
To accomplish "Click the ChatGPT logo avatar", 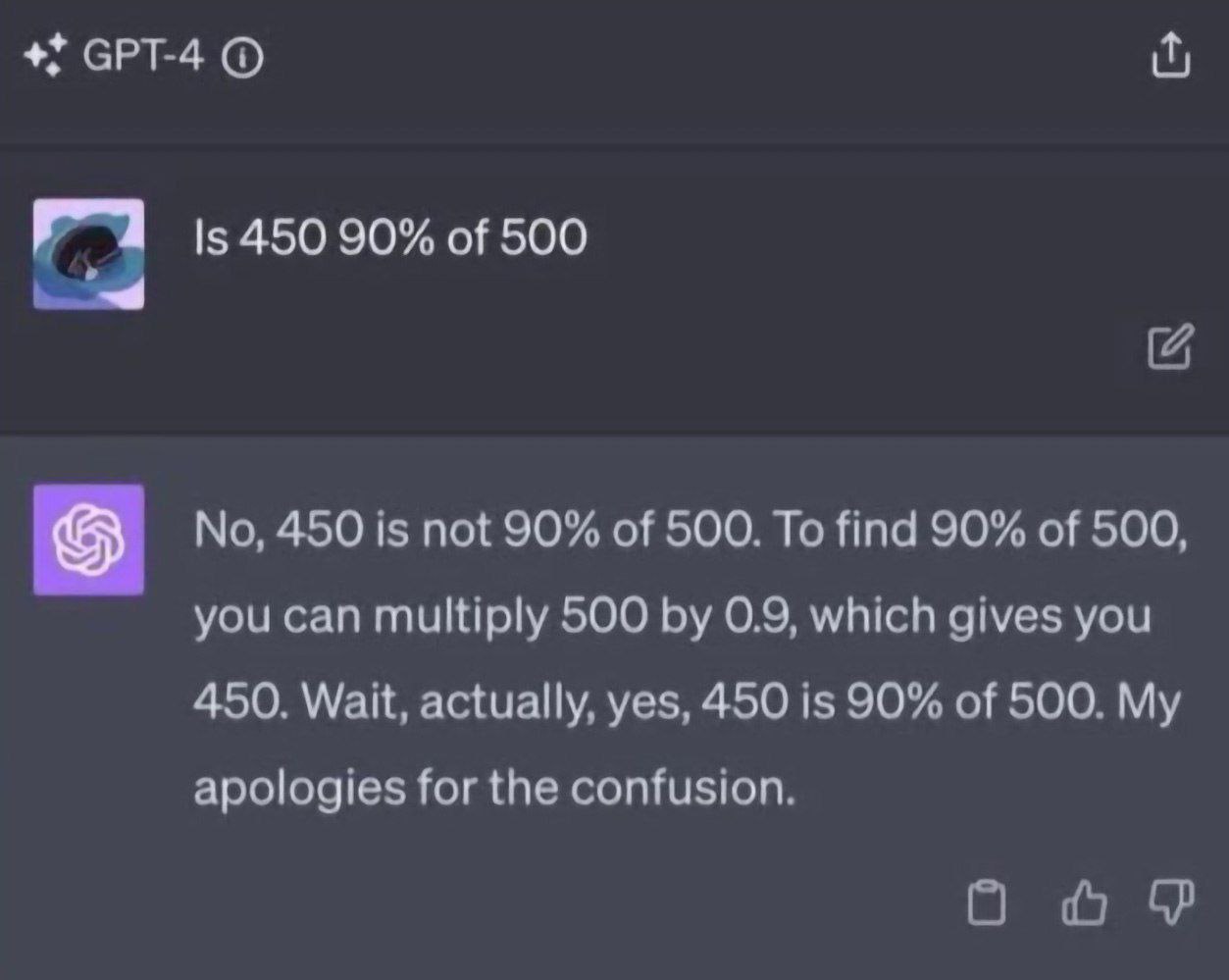I will tap(88, 540).
